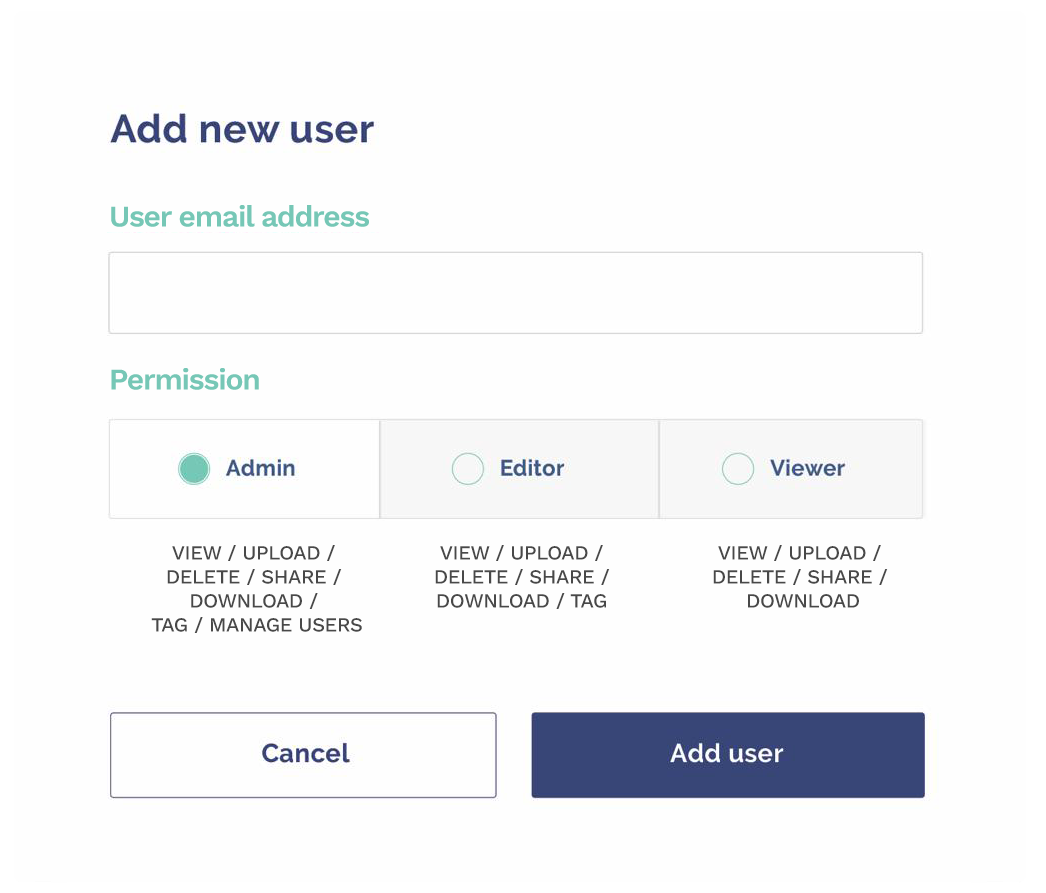Click the Add new user heading
The image size is (1046, 893).
tap(241, 128)
